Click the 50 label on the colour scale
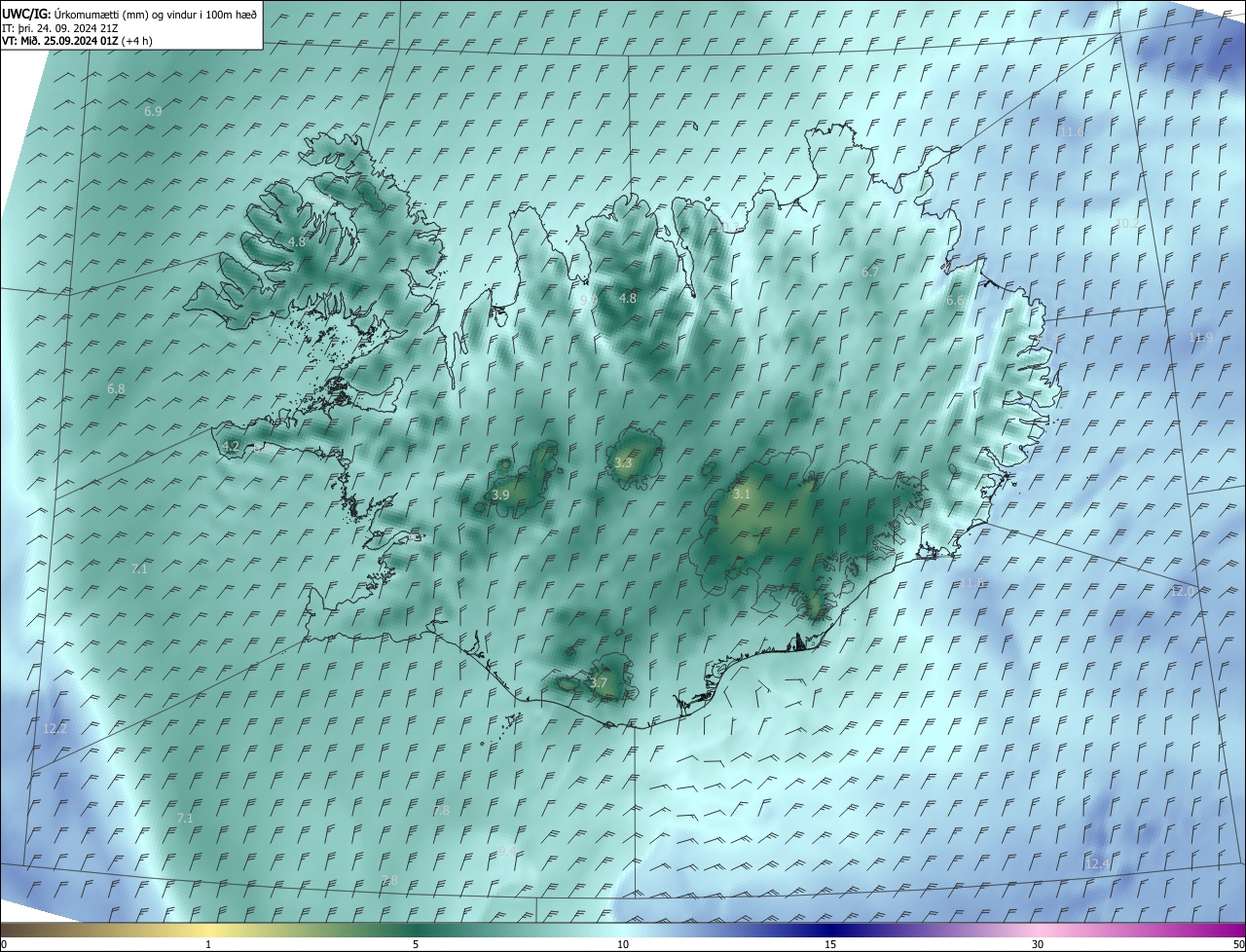The width and height of the screenshot is (1246, 952). pyautogui.click(x=1237, y=945)
